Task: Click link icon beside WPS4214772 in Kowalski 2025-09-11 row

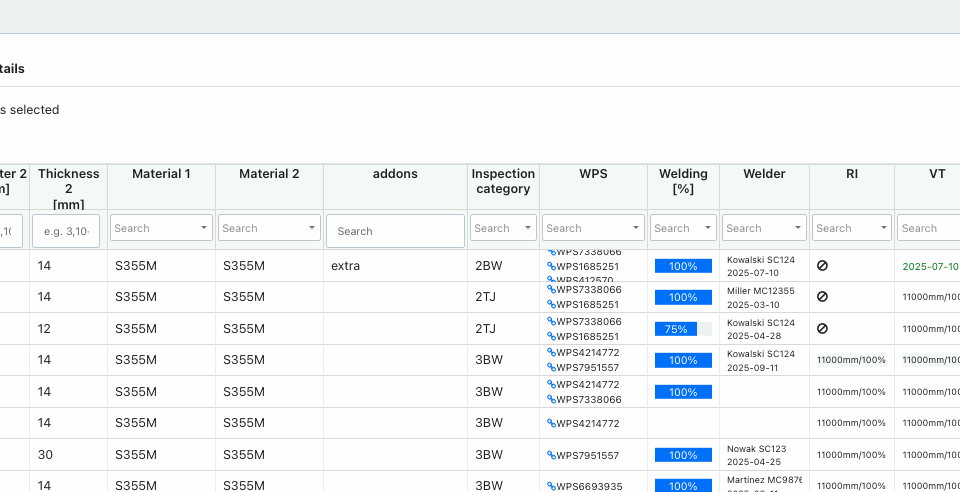Action: [x=551, y=353]
